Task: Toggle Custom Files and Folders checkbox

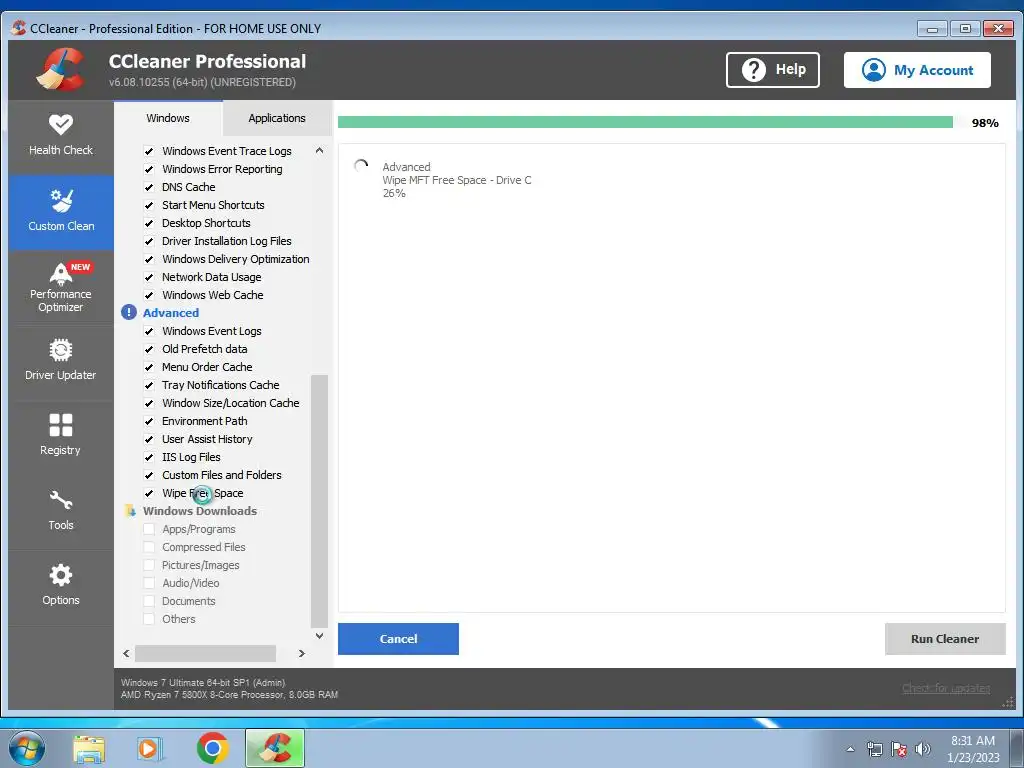Action: coord(149,475)
